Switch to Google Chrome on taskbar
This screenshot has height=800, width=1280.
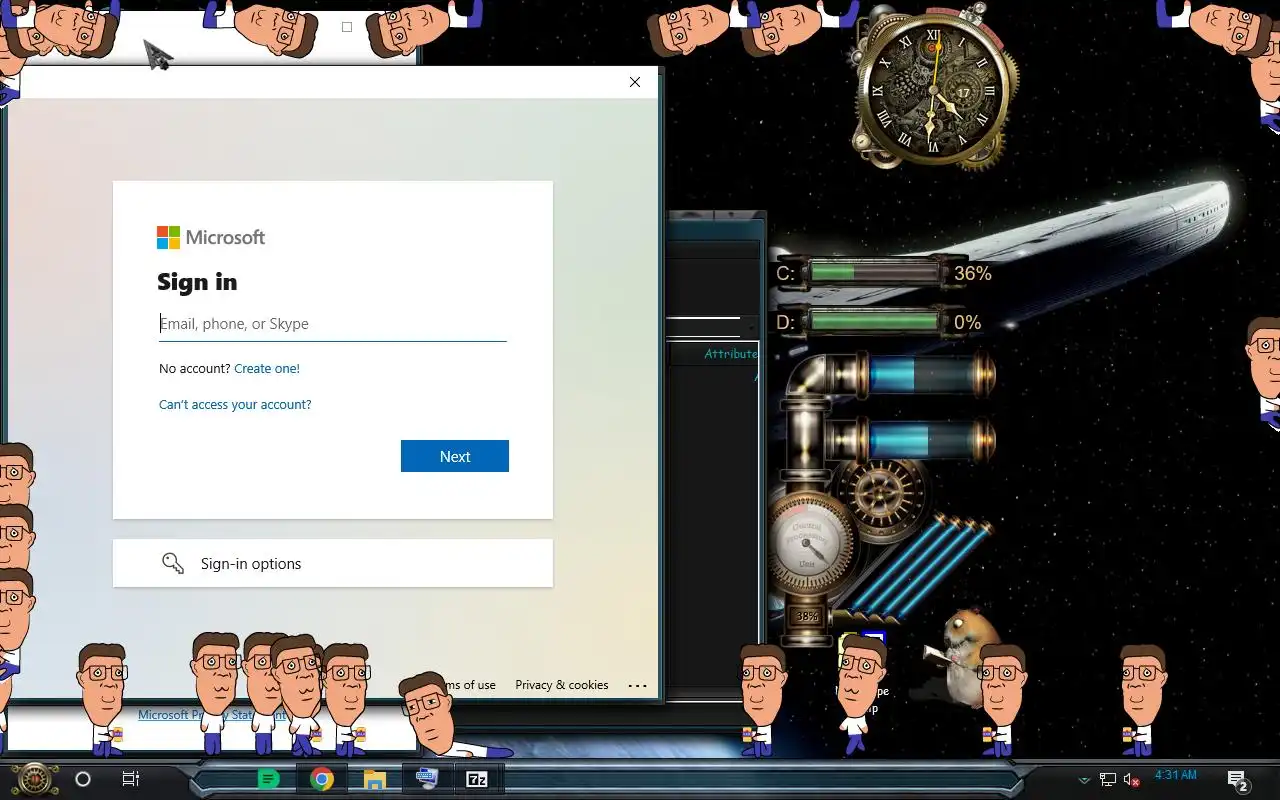(x=321, y=779)
